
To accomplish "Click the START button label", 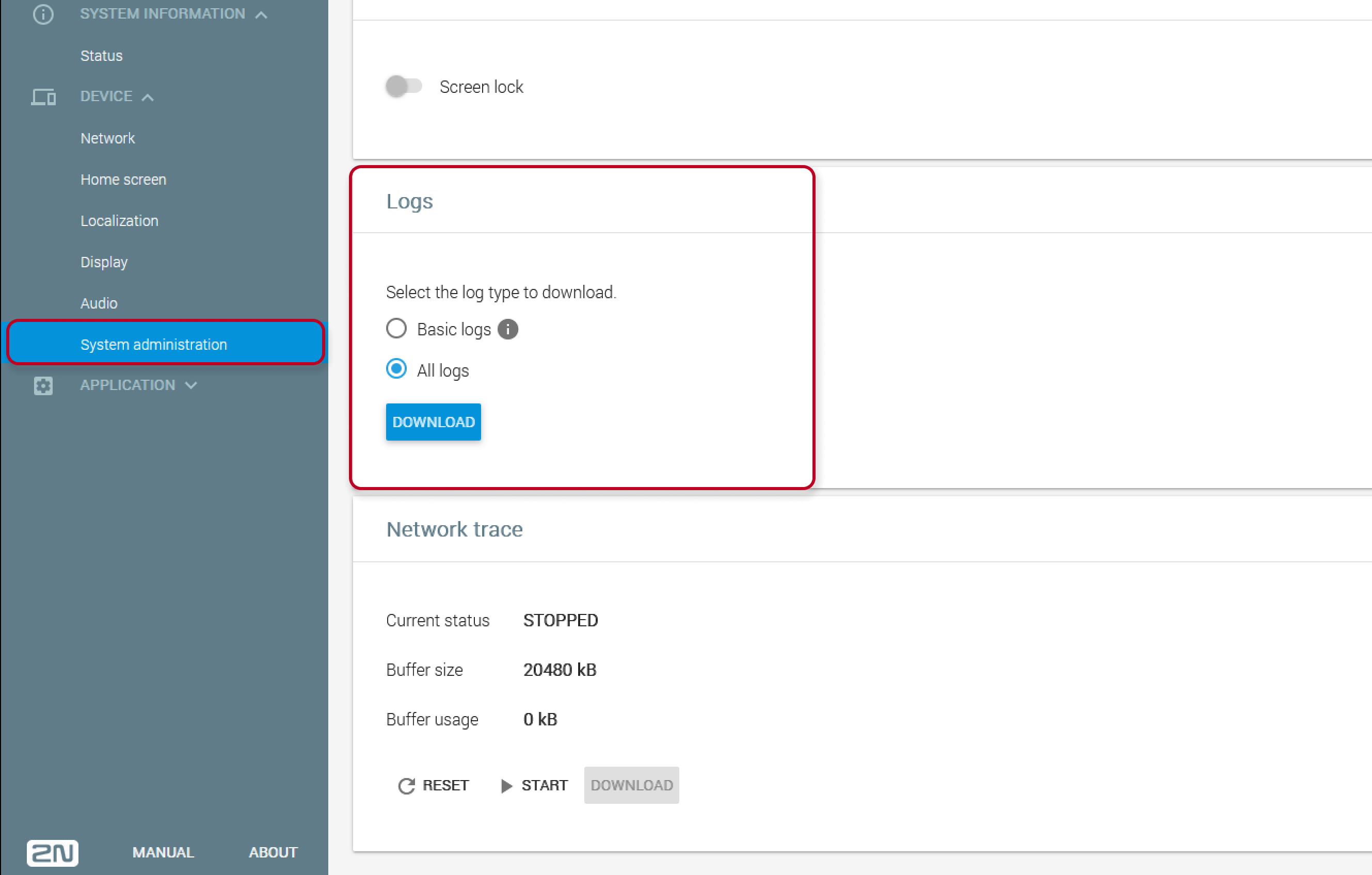I will point(545,786).
